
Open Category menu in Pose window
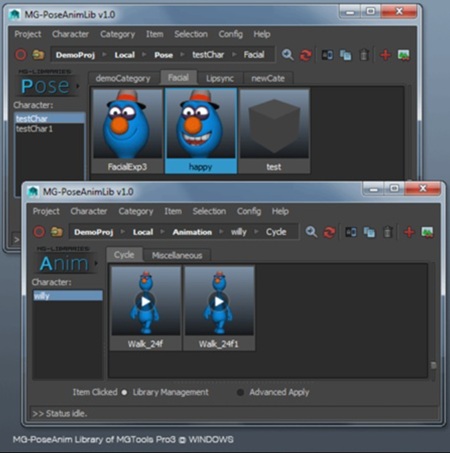tap(117, 34)
